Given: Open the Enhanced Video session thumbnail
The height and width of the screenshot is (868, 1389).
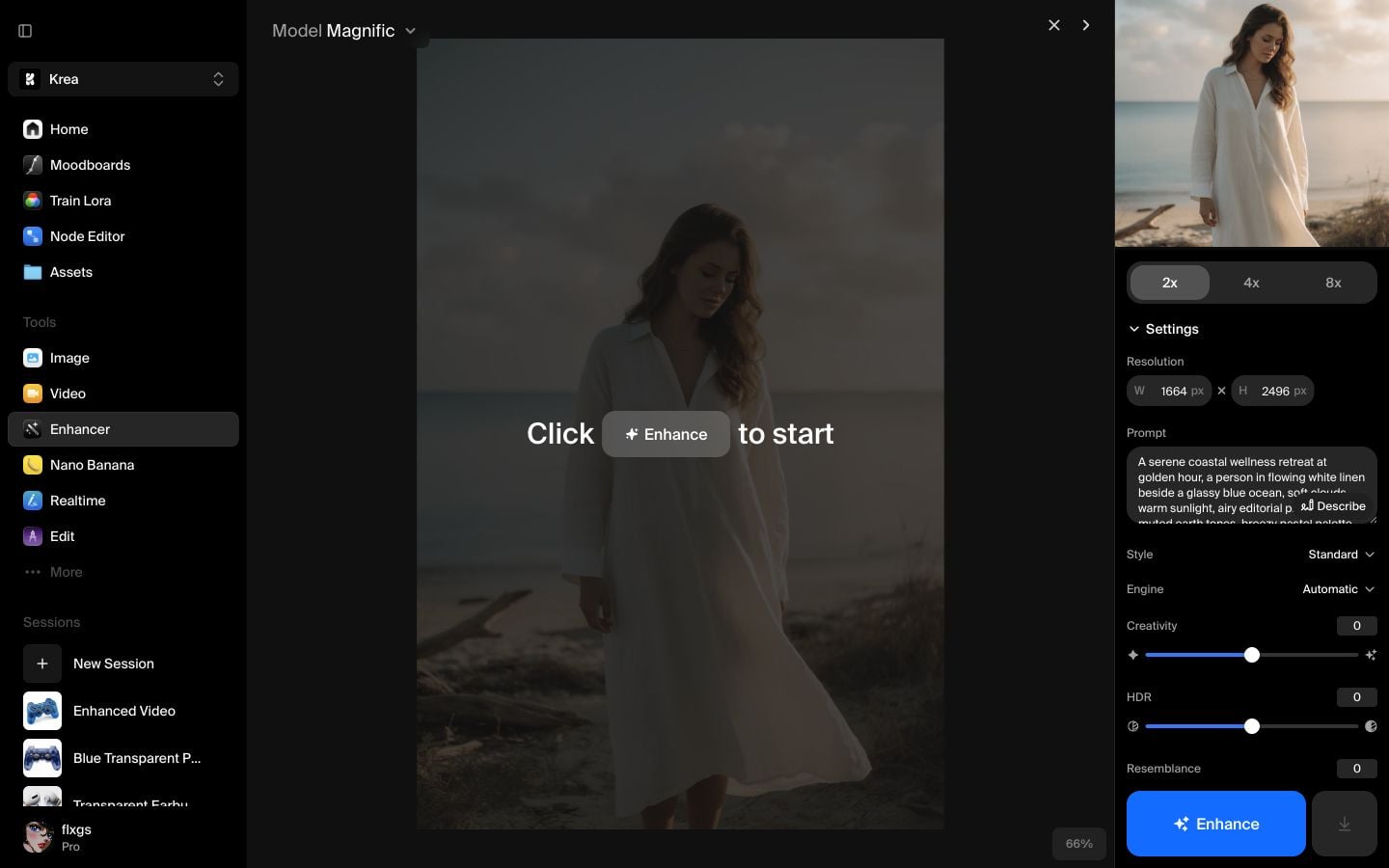Looking at the screenshot, I should (42, 711).
